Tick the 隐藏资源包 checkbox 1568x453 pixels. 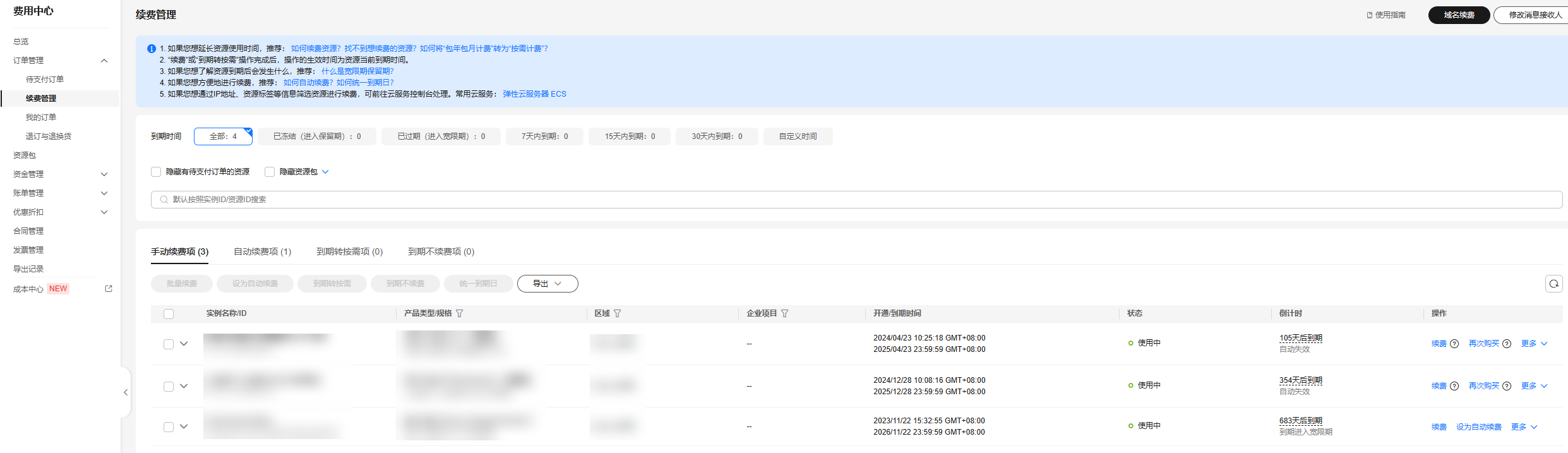point(270,172)
